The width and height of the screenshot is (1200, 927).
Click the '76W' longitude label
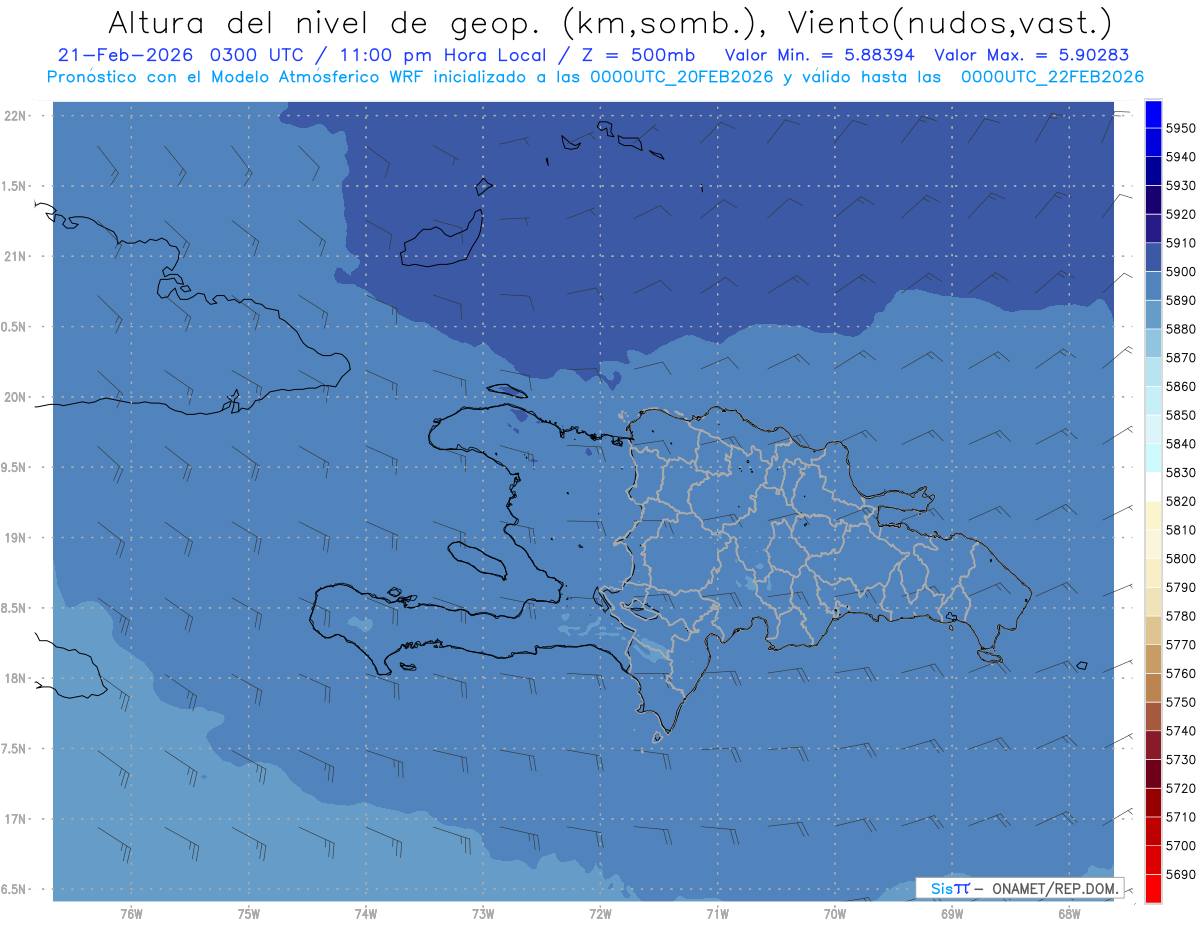[x=131, y=914]
